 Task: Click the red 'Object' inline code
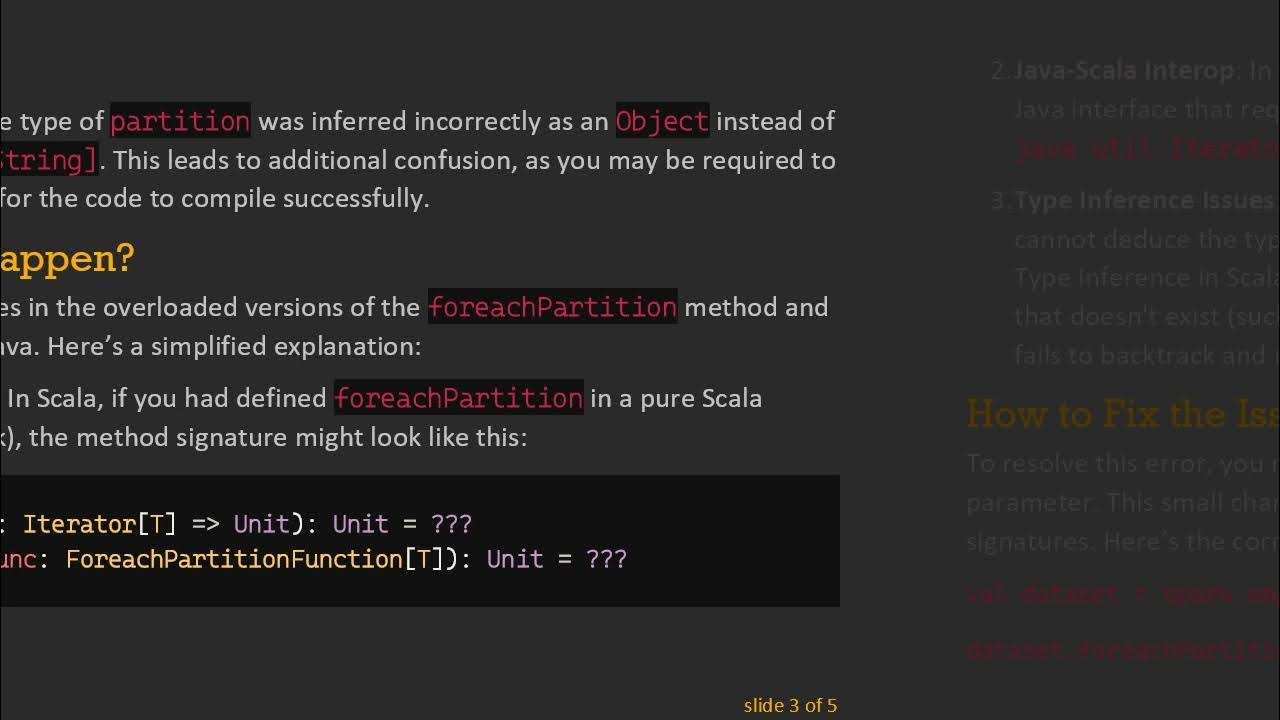tap(662, 121)
